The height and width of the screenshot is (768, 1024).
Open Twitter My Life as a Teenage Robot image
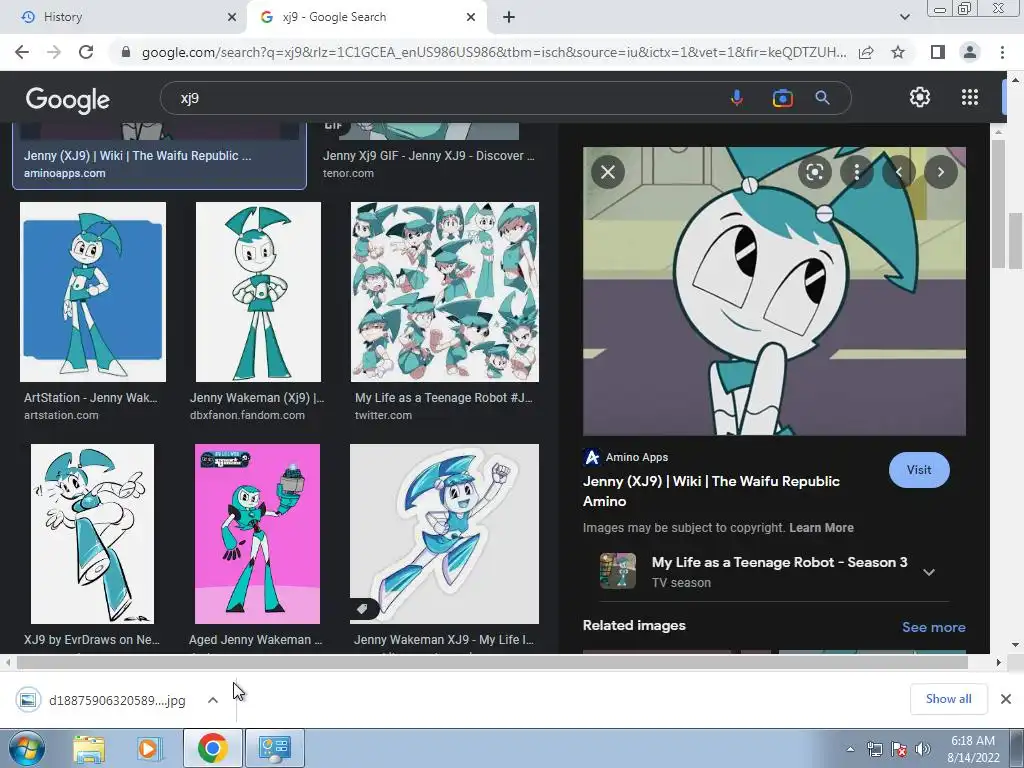pyautogui.click(x=445, y=292)
